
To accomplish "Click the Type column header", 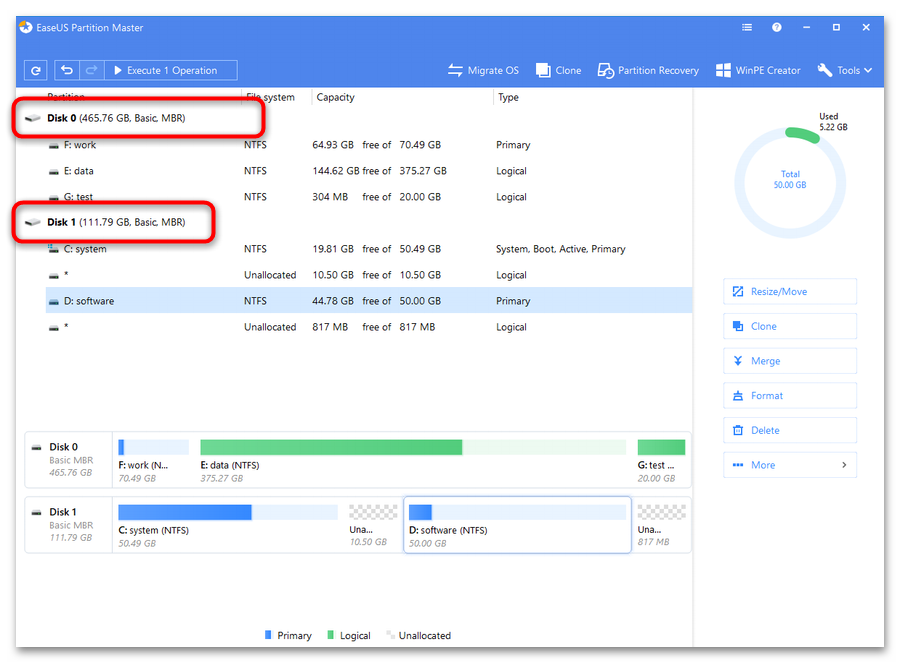I will pyautogui.click(x=508, y=98).
